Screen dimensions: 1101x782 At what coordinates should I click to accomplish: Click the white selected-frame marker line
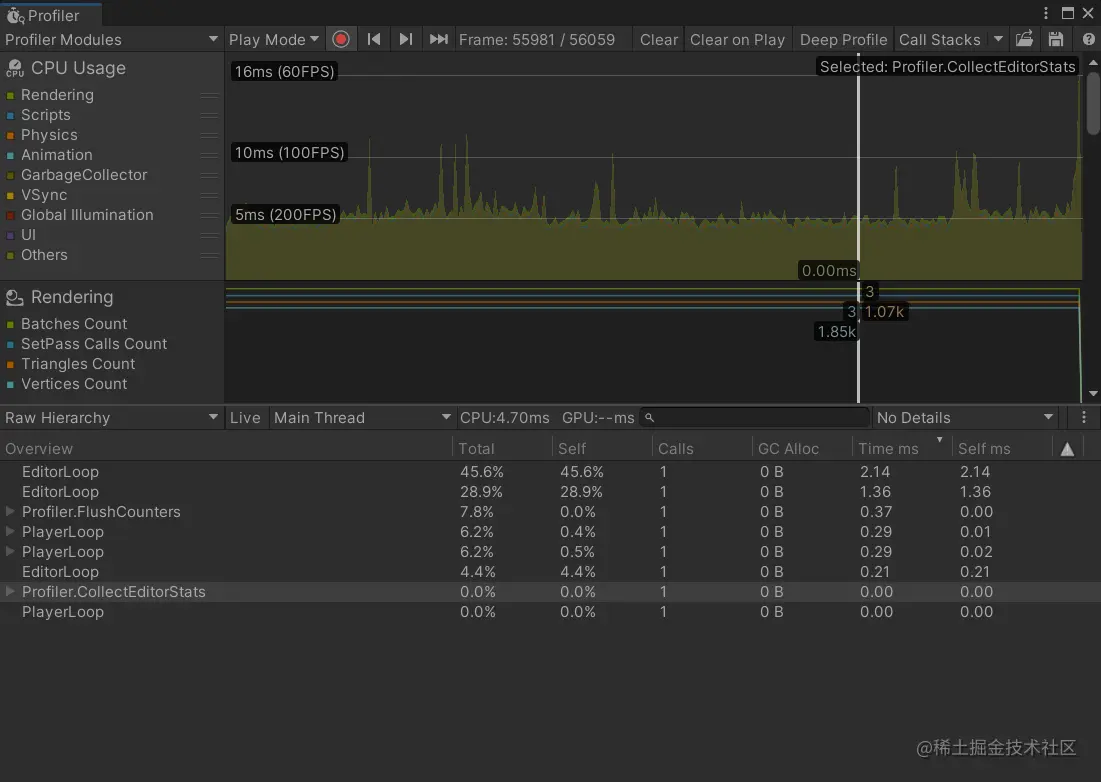pos(858,228)
